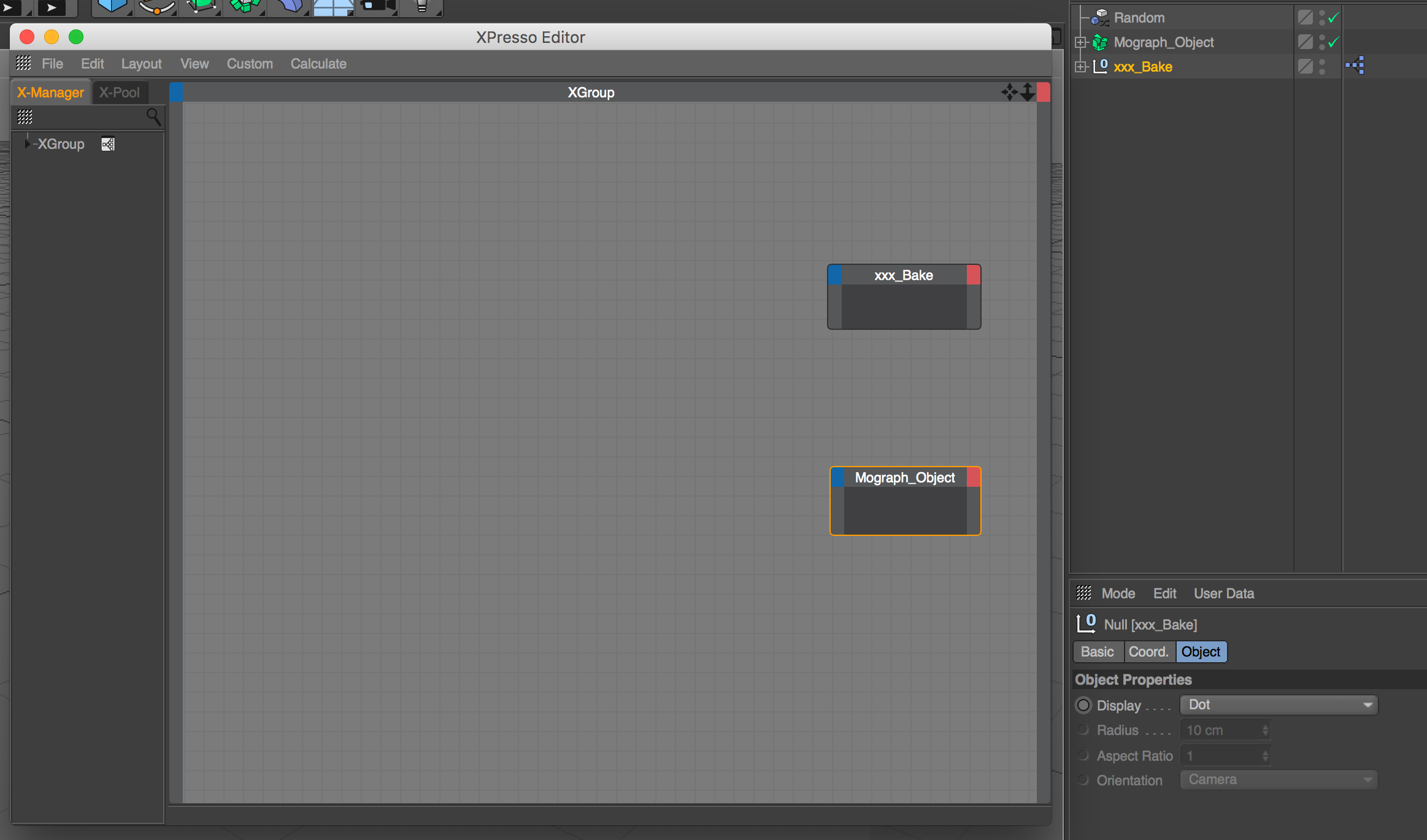The width and height of the screenshot is (1427, 840).
Task: Click the Cube primitive toolbar icon
Action: [112, 6]
